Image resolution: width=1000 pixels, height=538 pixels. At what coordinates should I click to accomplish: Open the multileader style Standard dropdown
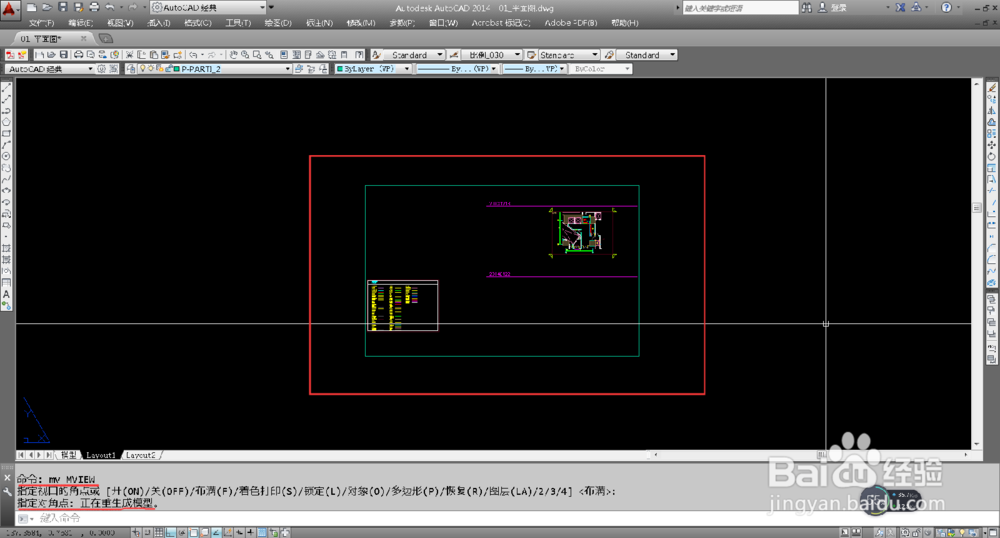(672, 55)
